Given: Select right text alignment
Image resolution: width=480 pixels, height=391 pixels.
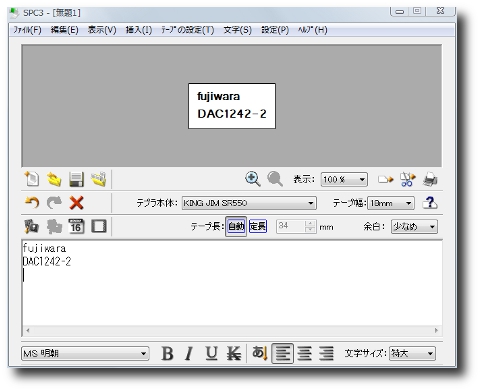Looking at the screenshot, I should click(326, 353).
